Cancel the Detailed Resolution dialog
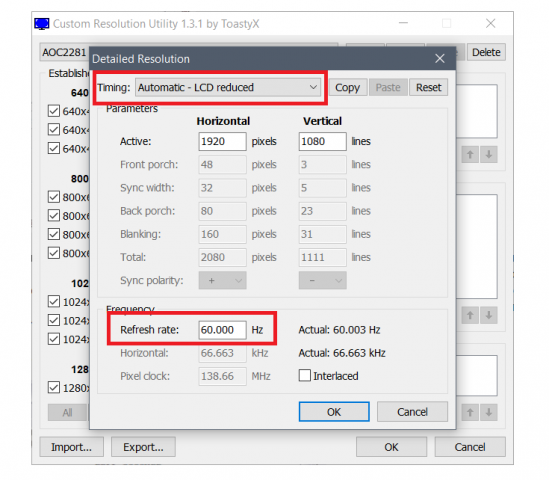This screenshot has width=549, height=480. point(412,412)
